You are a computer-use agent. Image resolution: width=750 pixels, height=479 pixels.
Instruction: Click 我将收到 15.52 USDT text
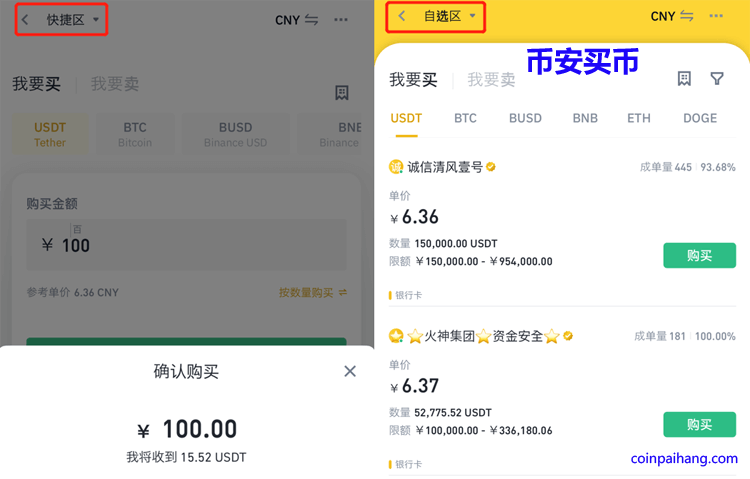[186, 457]
